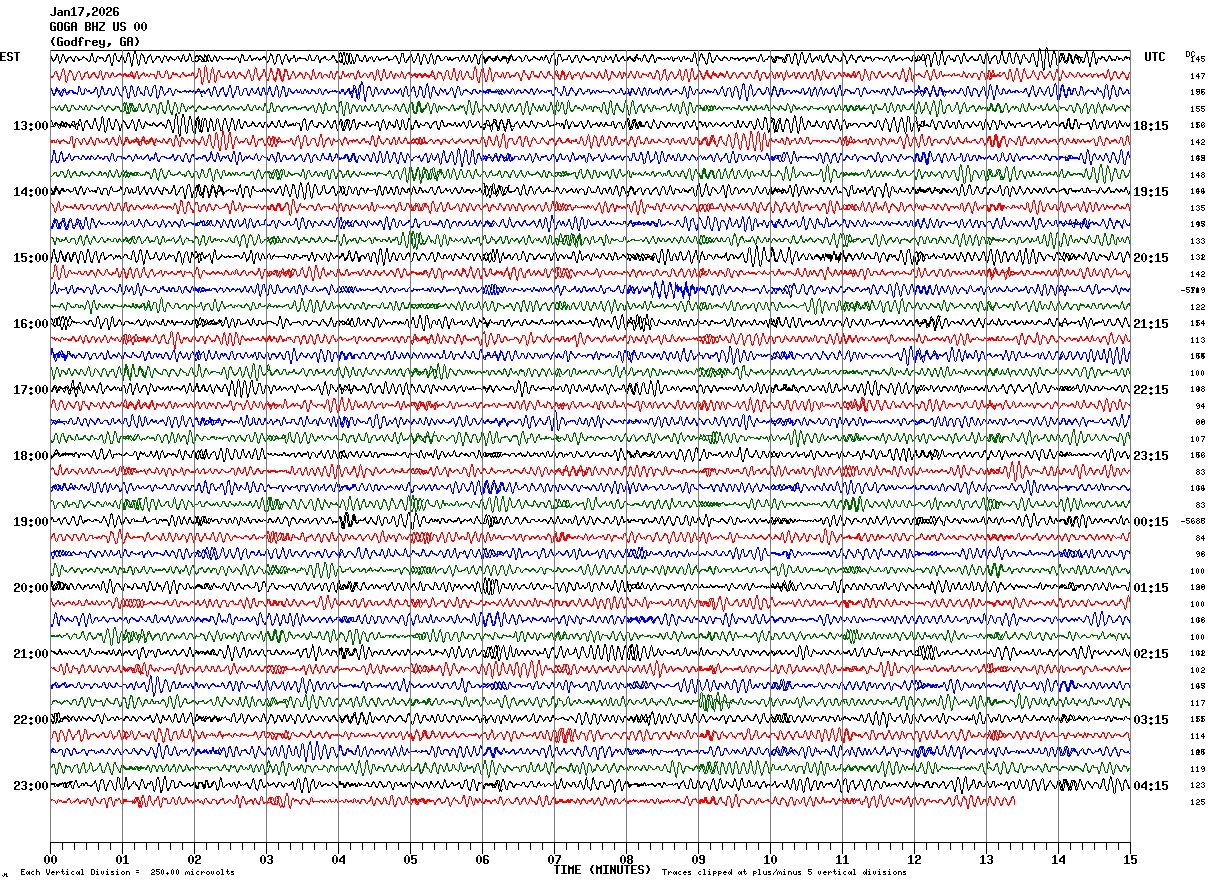
Task: Click the "14:00" EST time label
Action: [x=31, y=192]
